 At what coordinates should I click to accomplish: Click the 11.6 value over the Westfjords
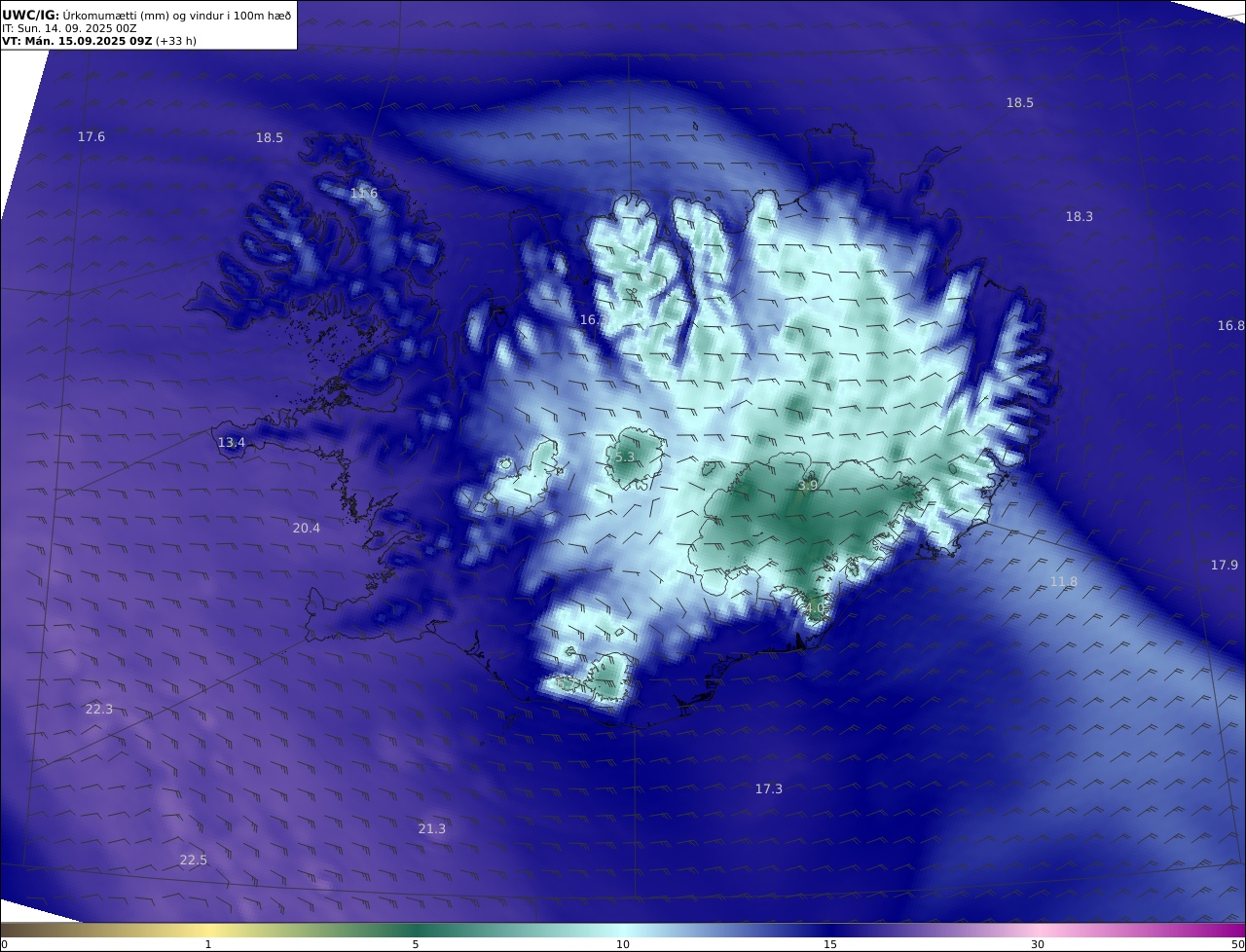click(x=363, y=194)
